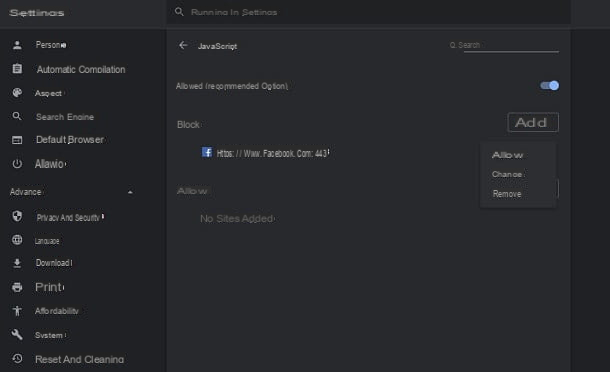Click the Search Engine magnifier icon
Viewport: 610px width, 372px height.
tap(17, 116)
